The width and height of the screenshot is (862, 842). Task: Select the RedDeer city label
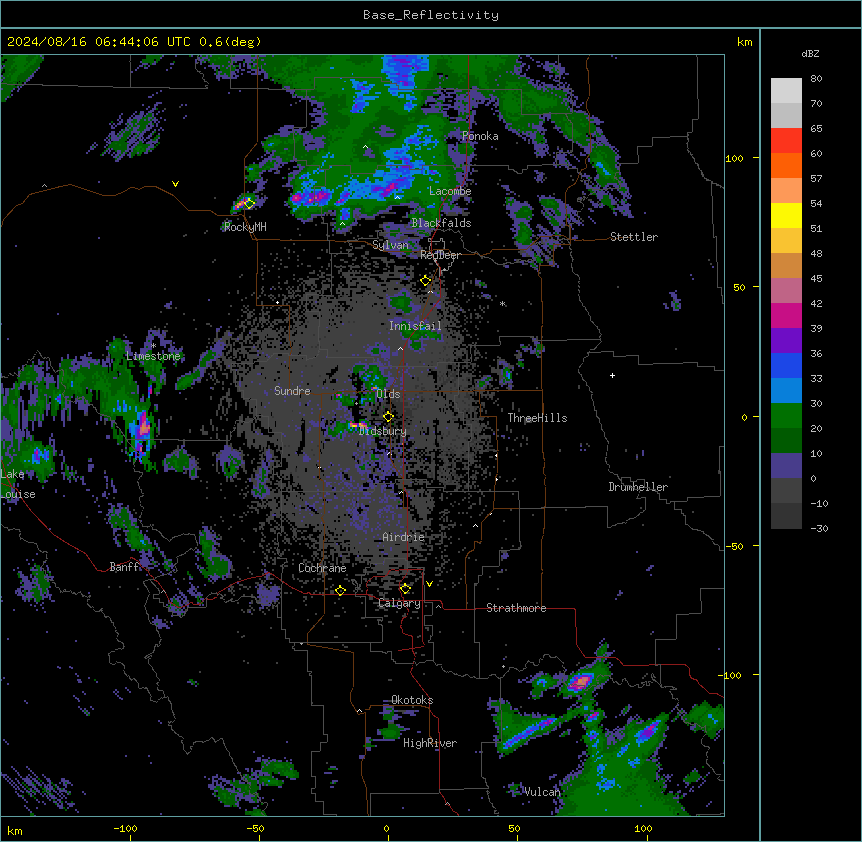click(441, 255)
